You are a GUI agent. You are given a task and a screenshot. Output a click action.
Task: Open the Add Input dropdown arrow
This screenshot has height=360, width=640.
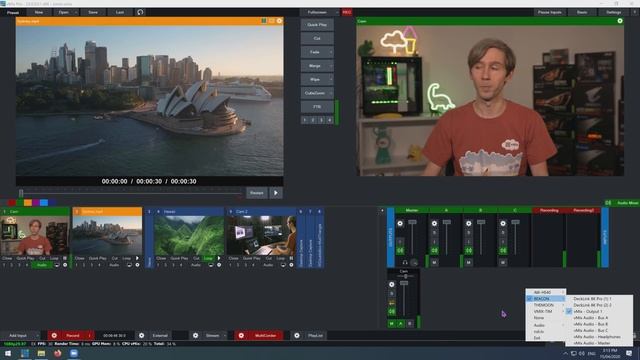[x=37, y=336]
